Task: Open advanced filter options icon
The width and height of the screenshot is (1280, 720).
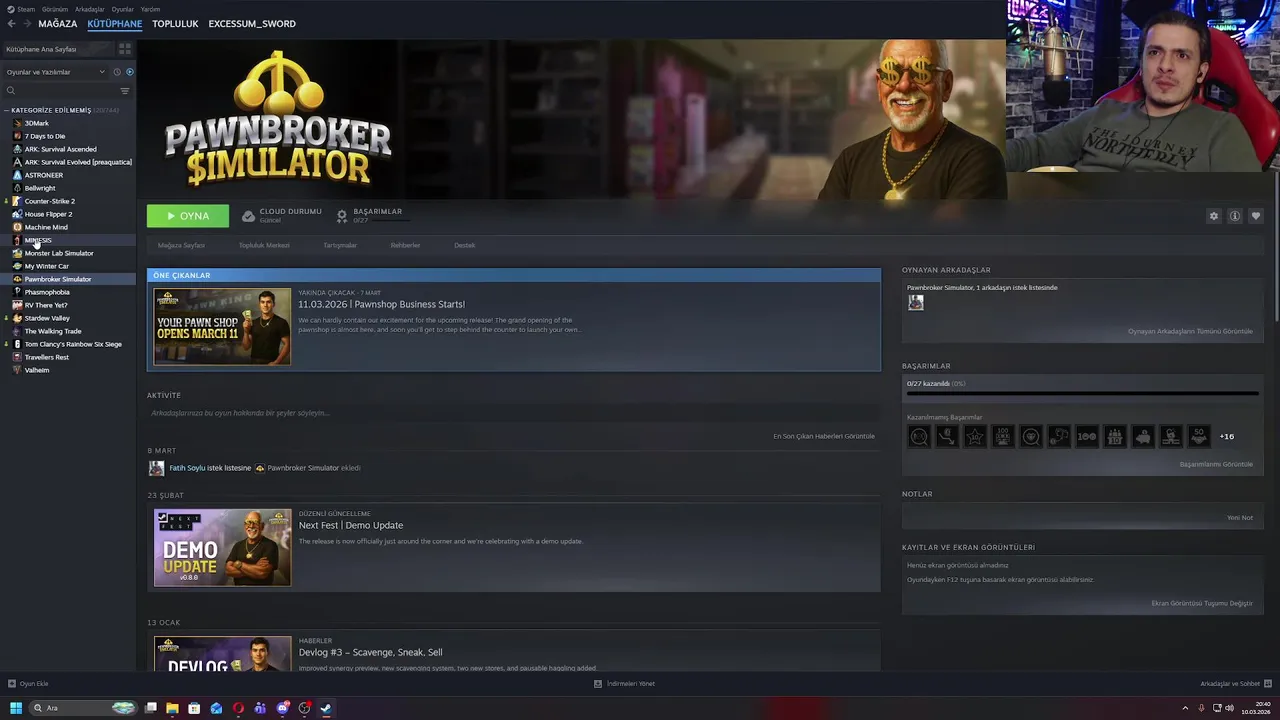Action: [x=125, y=90]
